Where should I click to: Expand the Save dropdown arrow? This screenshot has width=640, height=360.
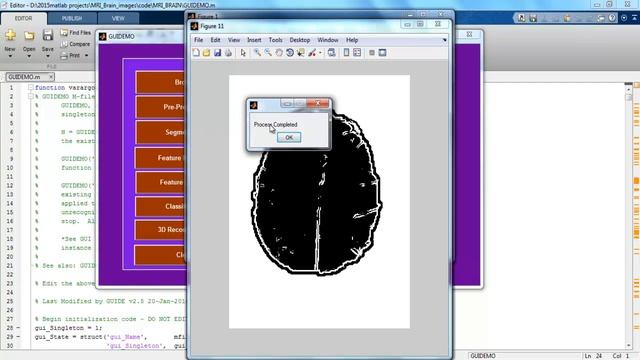click(x=48, y=56)
